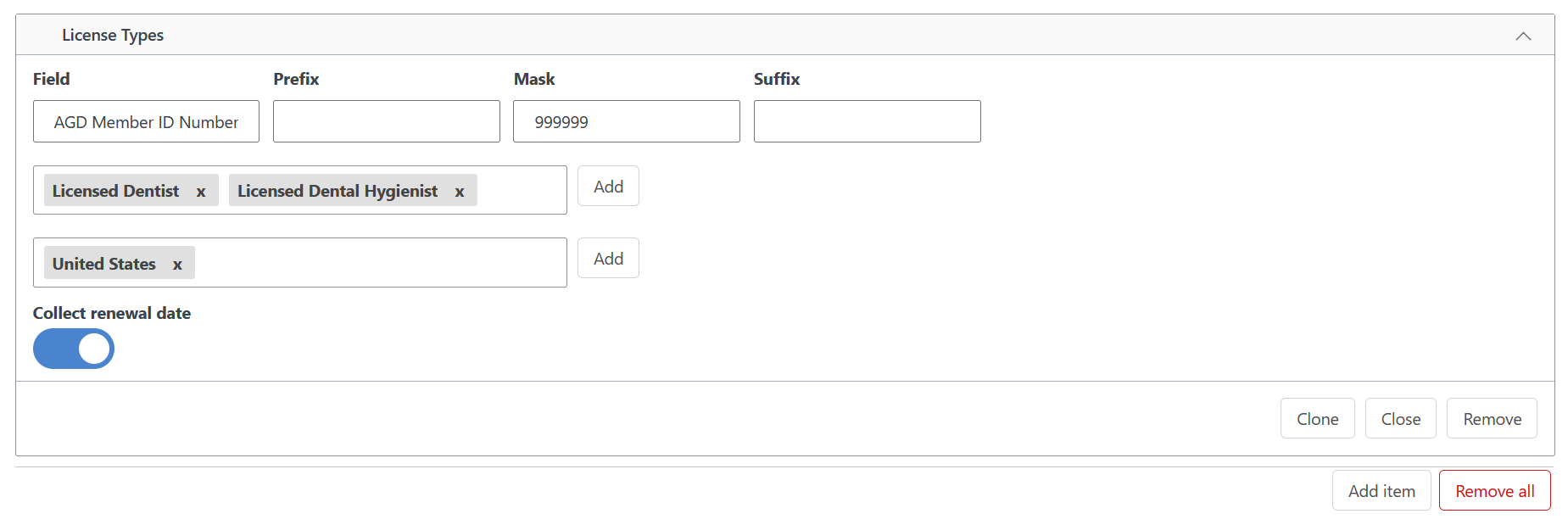Click the Mask input field
The width and height of the screenshot is (1568, 525).
(x=626, y=122)
